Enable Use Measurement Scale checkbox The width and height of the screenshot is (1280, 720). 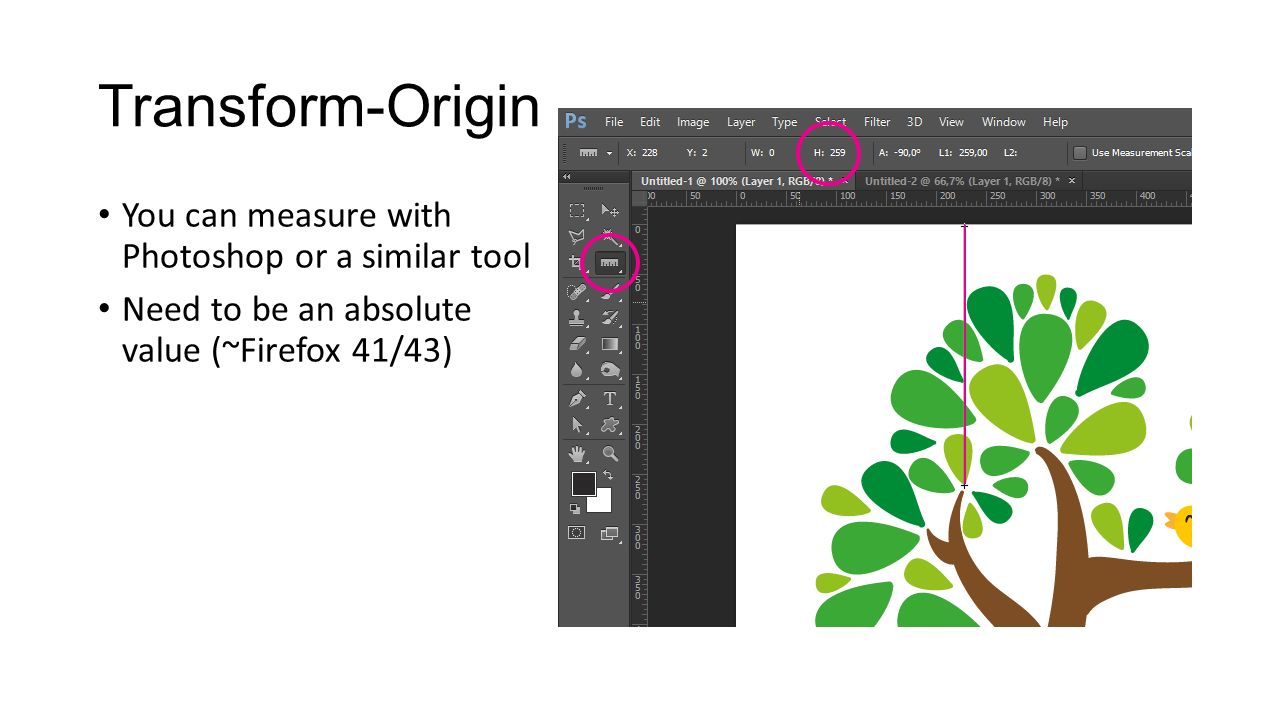pyautogui.click(x=1079, y=153)
